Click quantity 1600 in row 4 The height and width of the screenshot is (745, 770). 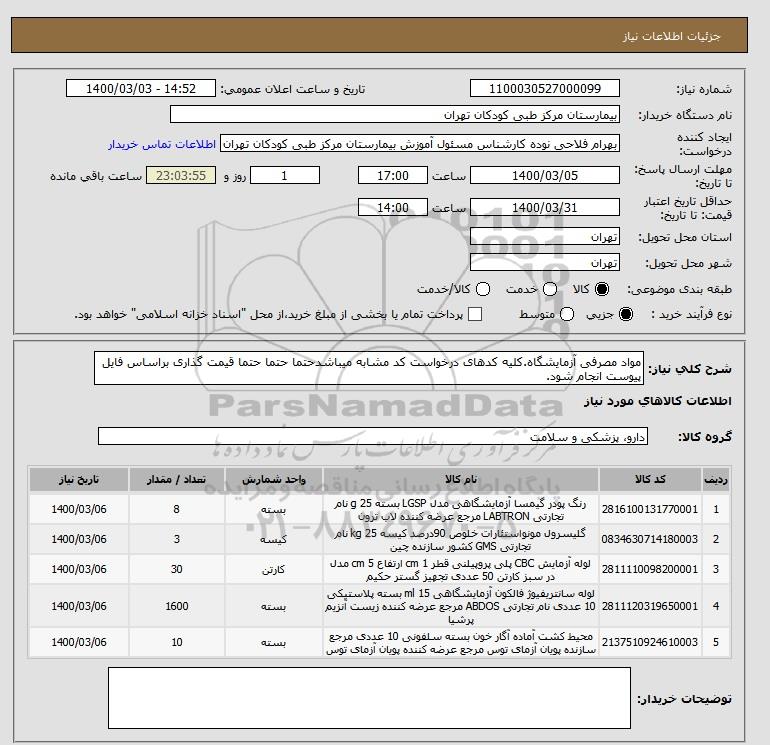click(x=177, y=606)
